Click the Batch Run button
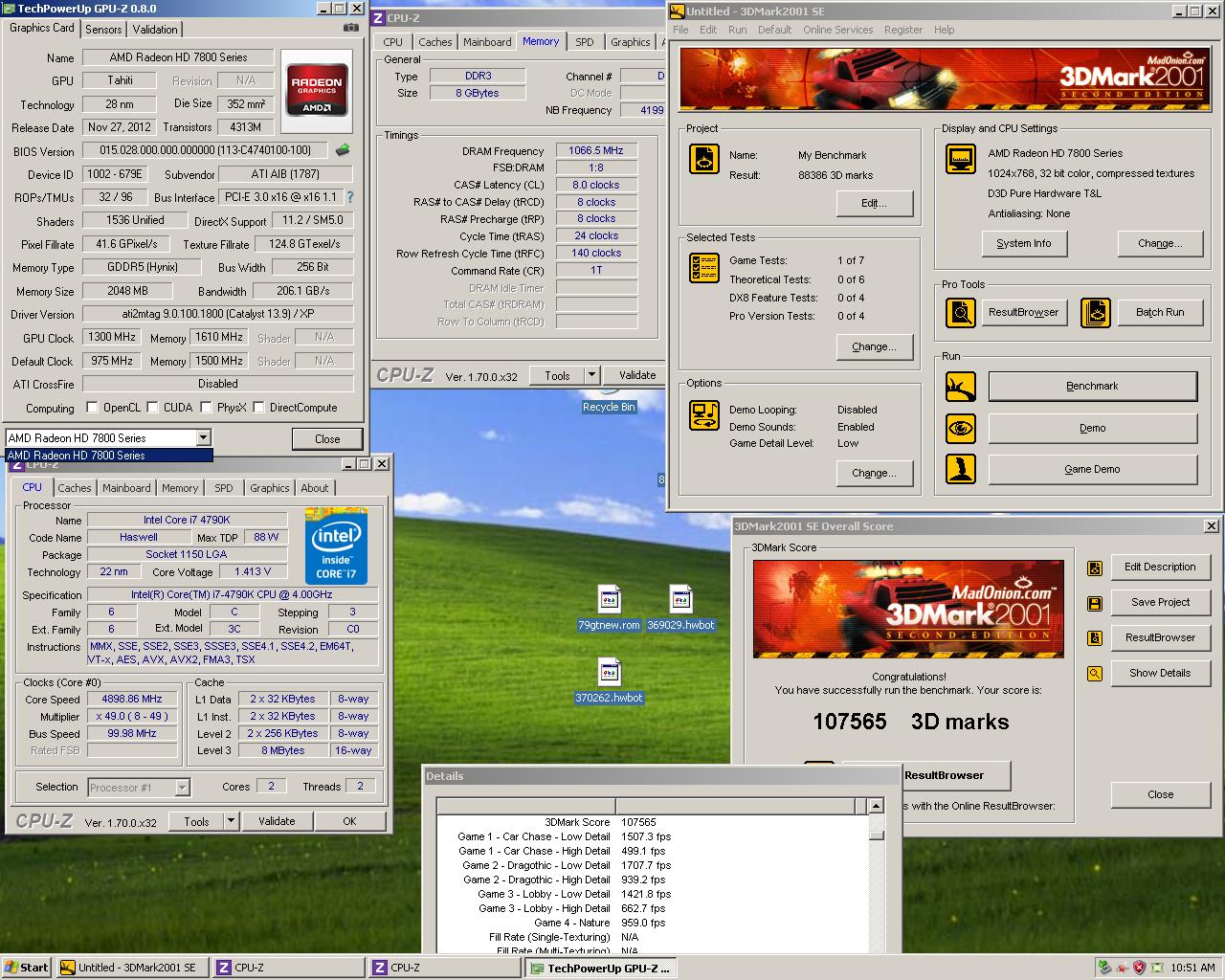The image size is (1225, 980). pos(1160,313)
